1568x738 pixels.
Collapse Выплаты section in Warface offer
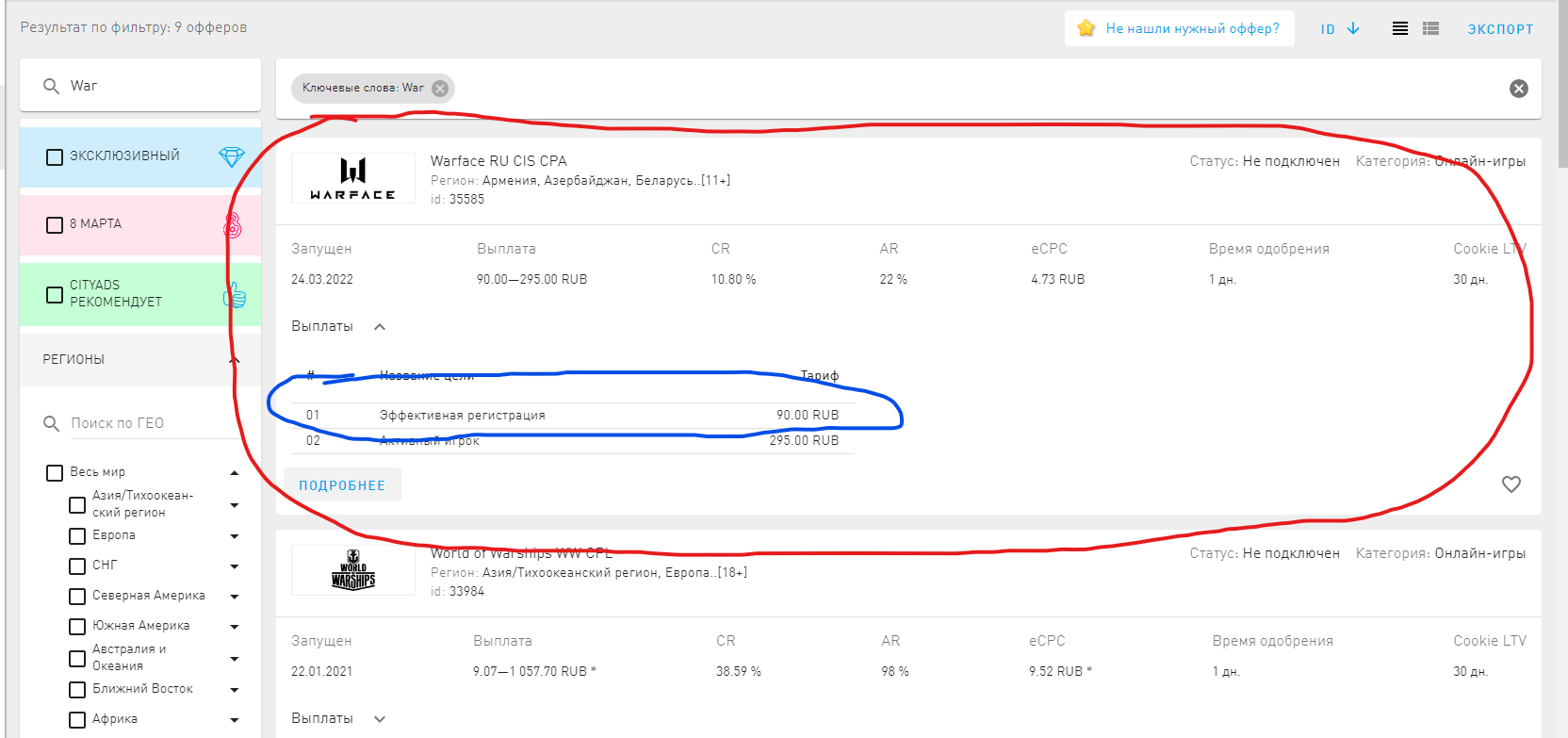(x=380, y=327)
